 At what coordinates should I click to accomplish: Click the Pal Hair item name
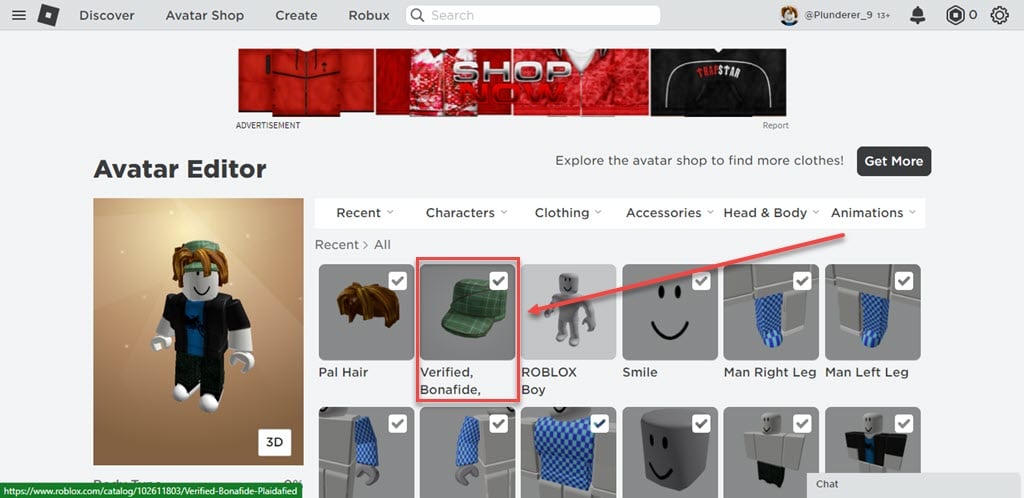[x=344, y=373]
